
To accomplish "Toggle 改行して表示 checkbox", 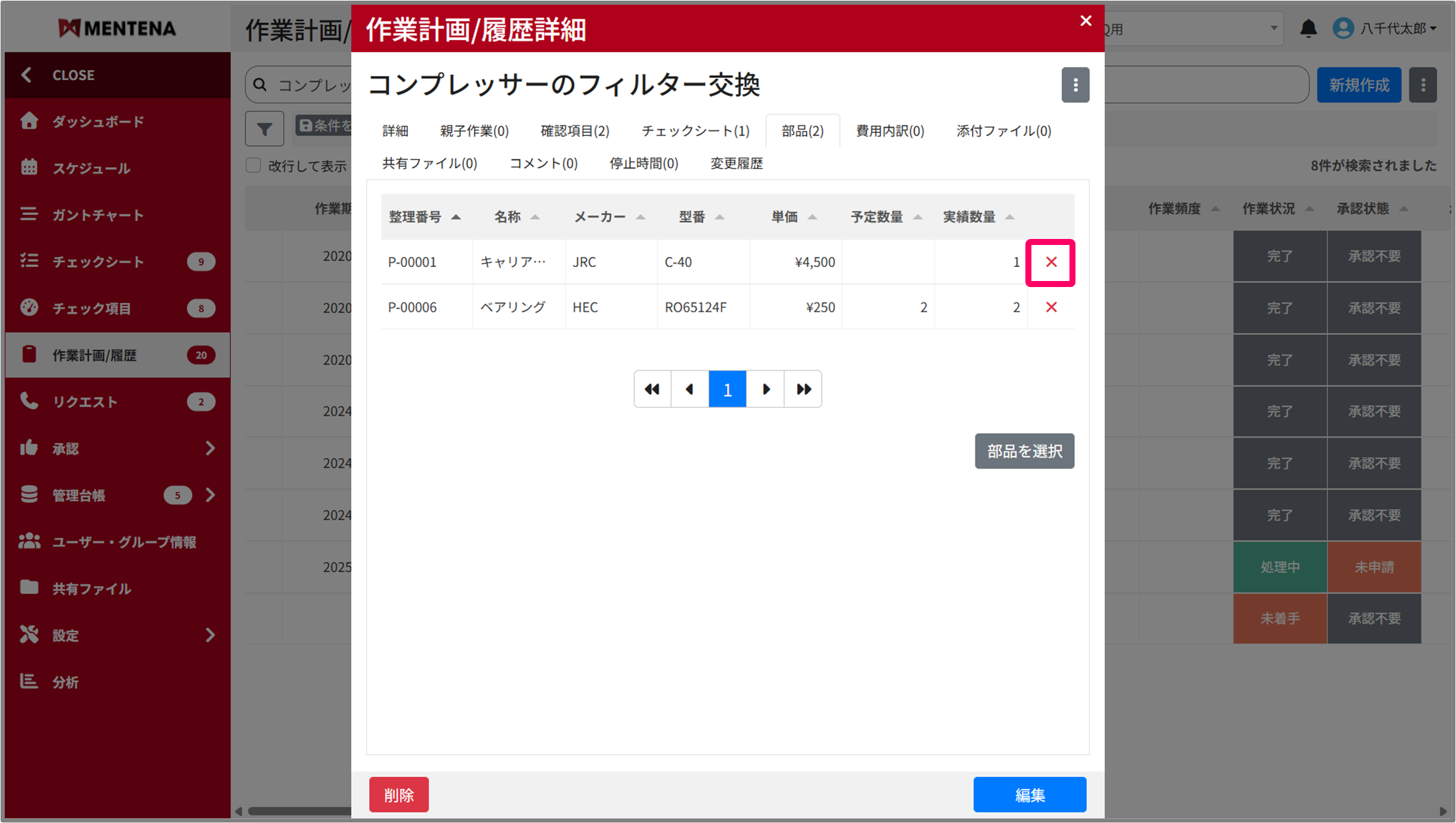I will pyautogui.click(x=254, y=166).
